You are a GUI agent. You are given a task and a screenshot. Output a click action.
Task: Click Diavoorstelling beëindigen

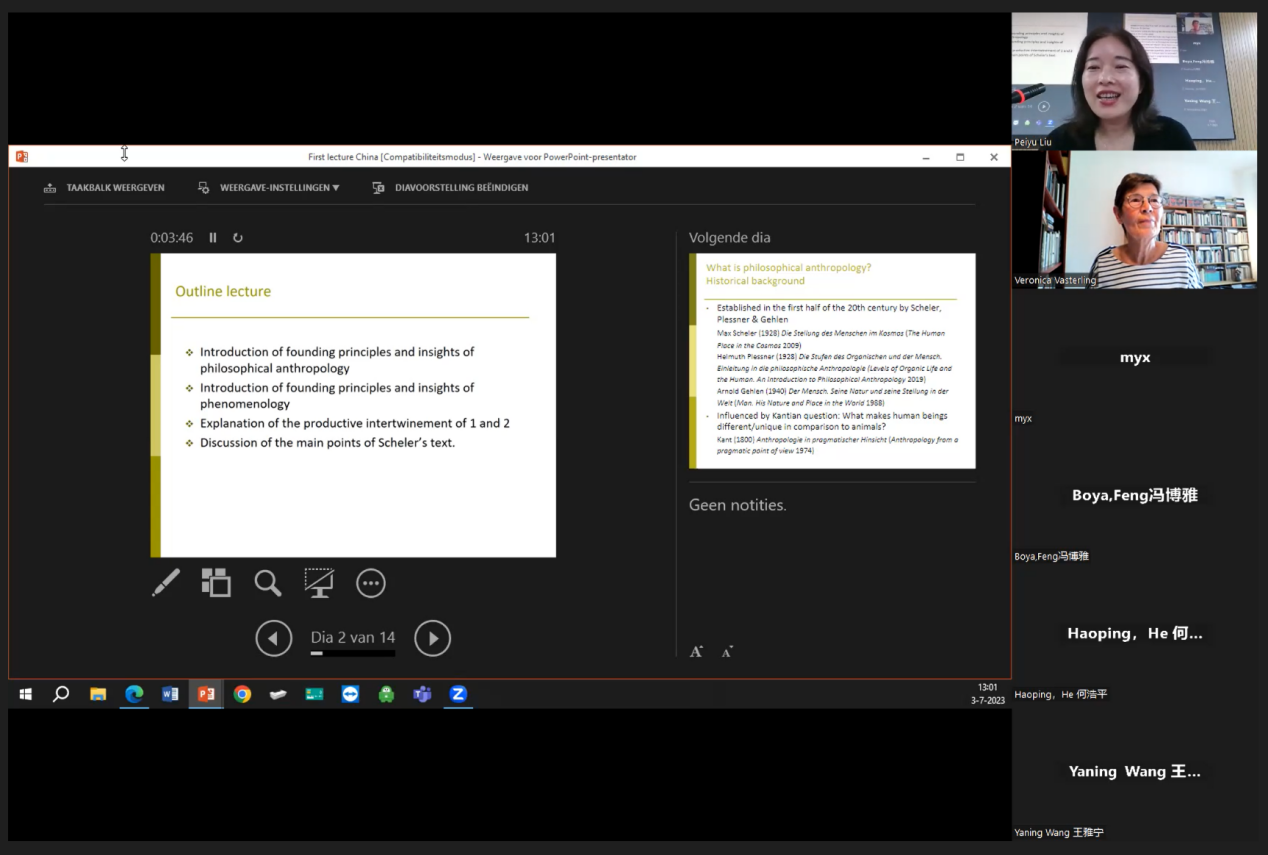pyautogui.click(x=450, y=188)
